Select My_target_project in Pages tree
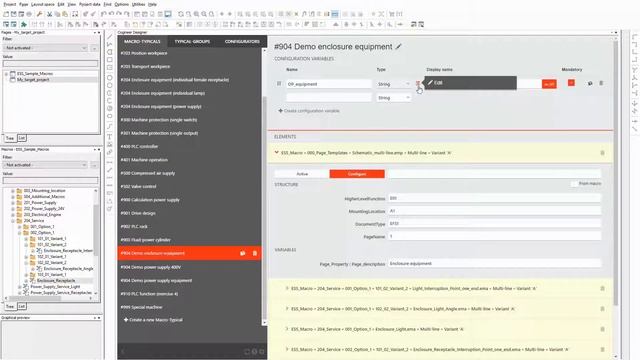Screen dimensions: 640x360 click(33, 80)
